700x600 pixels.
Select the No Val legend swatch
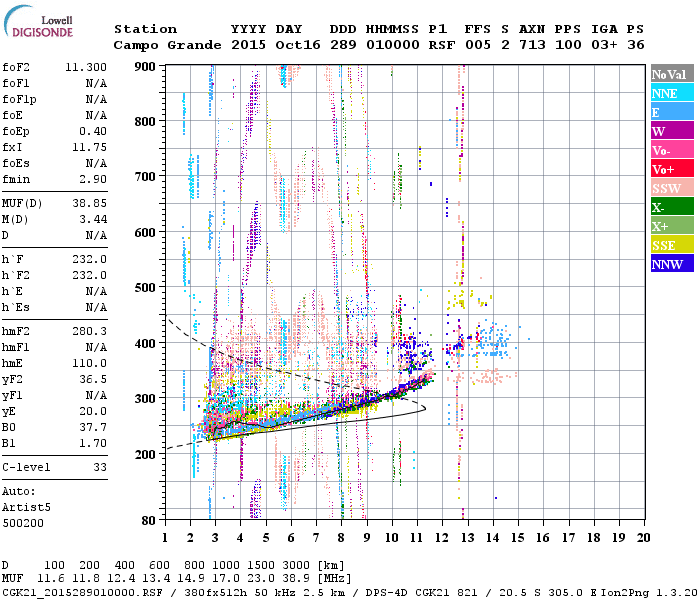[672, 74]
